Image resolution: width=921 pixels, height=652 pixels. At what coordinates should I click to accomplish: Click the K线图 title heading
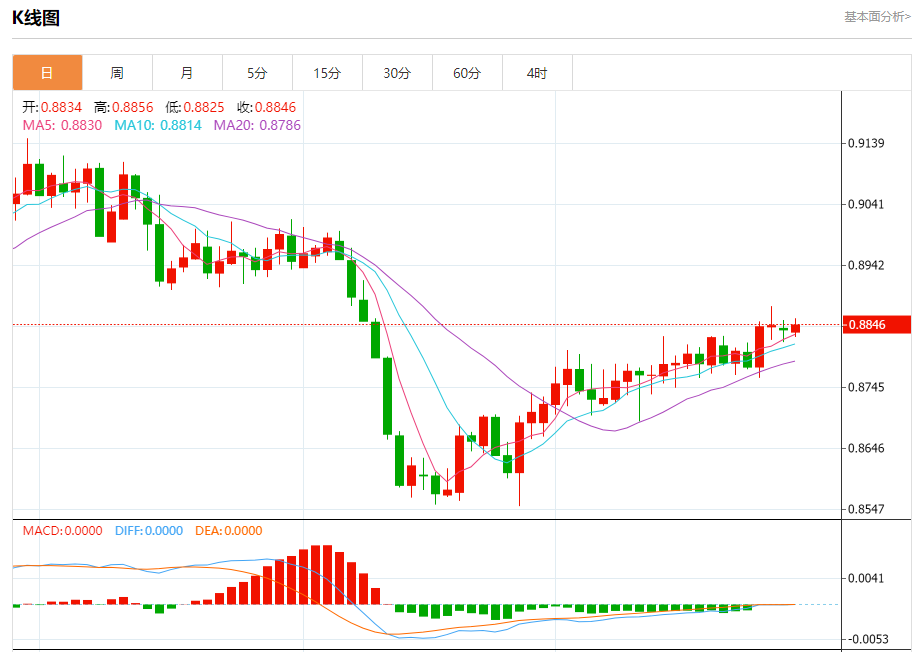click(36, 18)
